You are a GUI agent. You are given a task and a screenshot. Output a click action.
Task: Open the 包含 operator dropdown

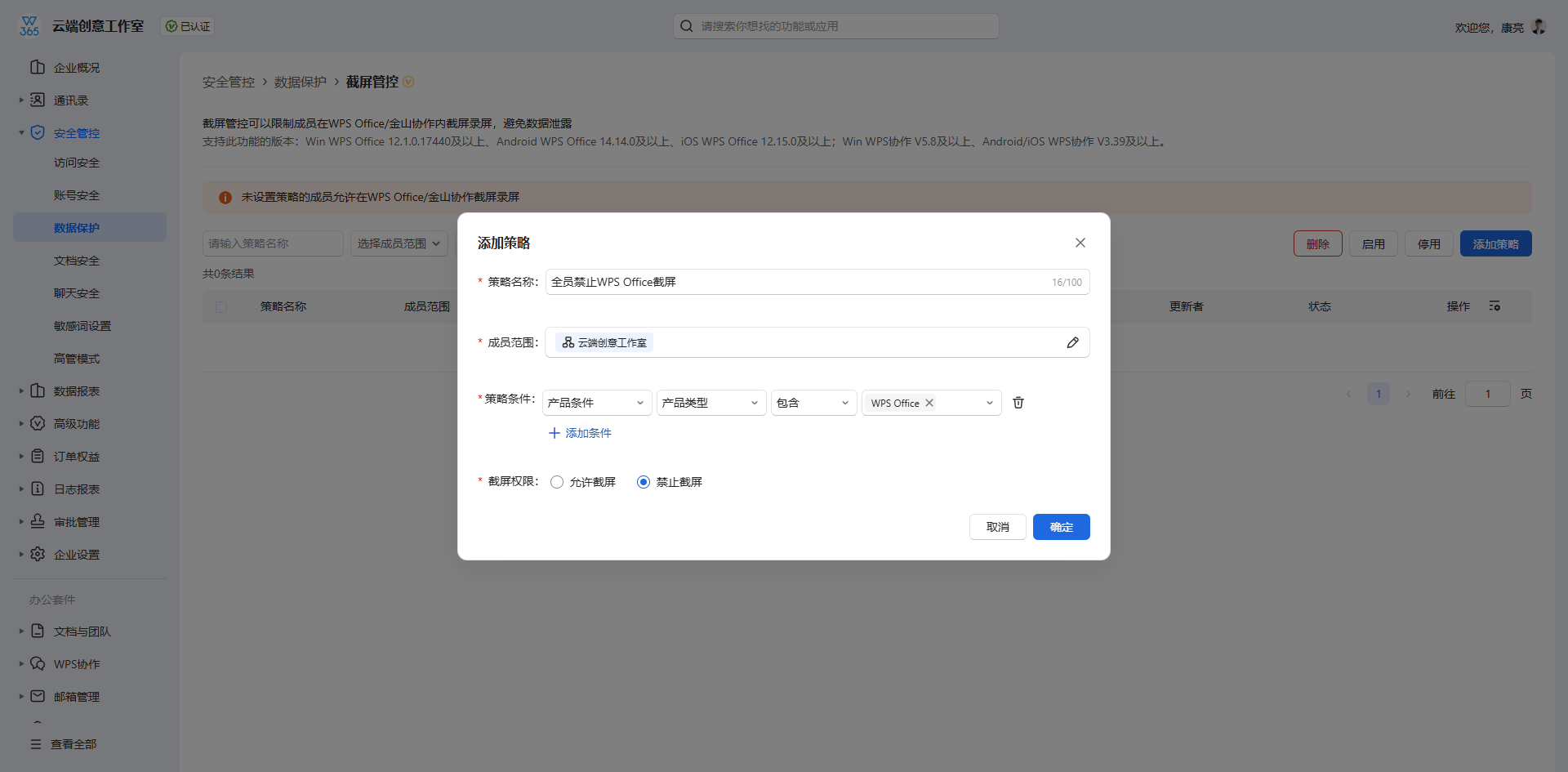coord(813,403)
